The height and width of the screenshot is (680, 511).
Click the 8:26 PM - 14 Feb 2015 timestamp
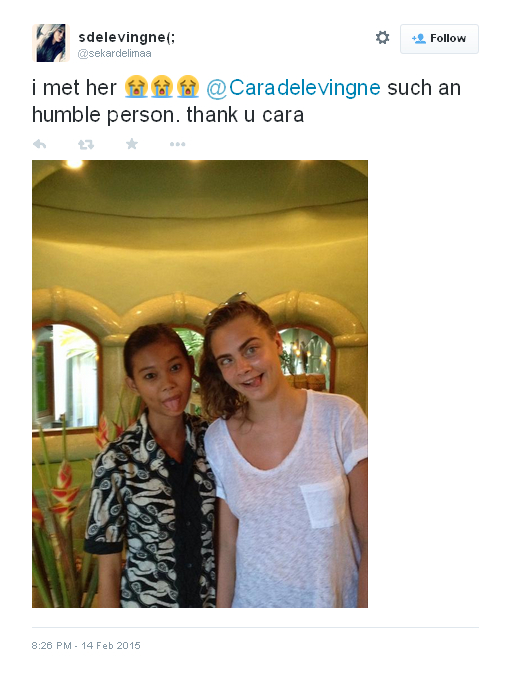(x=86, y=645)
